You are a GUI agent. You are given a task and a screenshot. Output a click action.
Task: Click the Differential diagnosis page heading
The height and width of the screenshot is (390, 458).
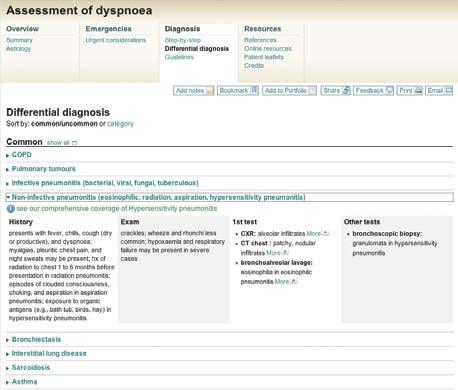coord(58,112)
